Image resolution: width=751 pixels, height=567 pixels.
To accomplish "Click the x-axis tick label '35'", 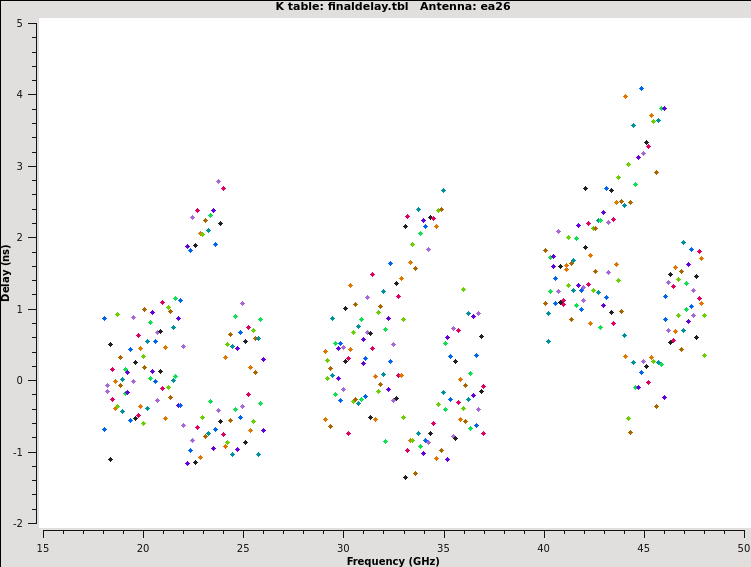I will coord(443,548).
